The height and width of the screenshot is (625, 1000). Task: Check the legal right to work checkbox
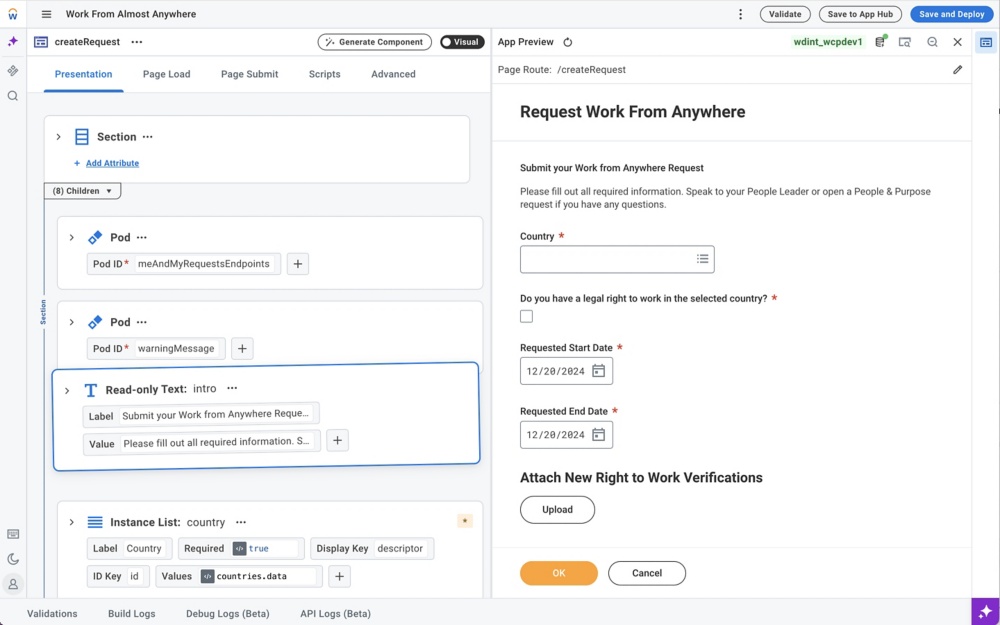pyautogui.click(x=527, y=316)
